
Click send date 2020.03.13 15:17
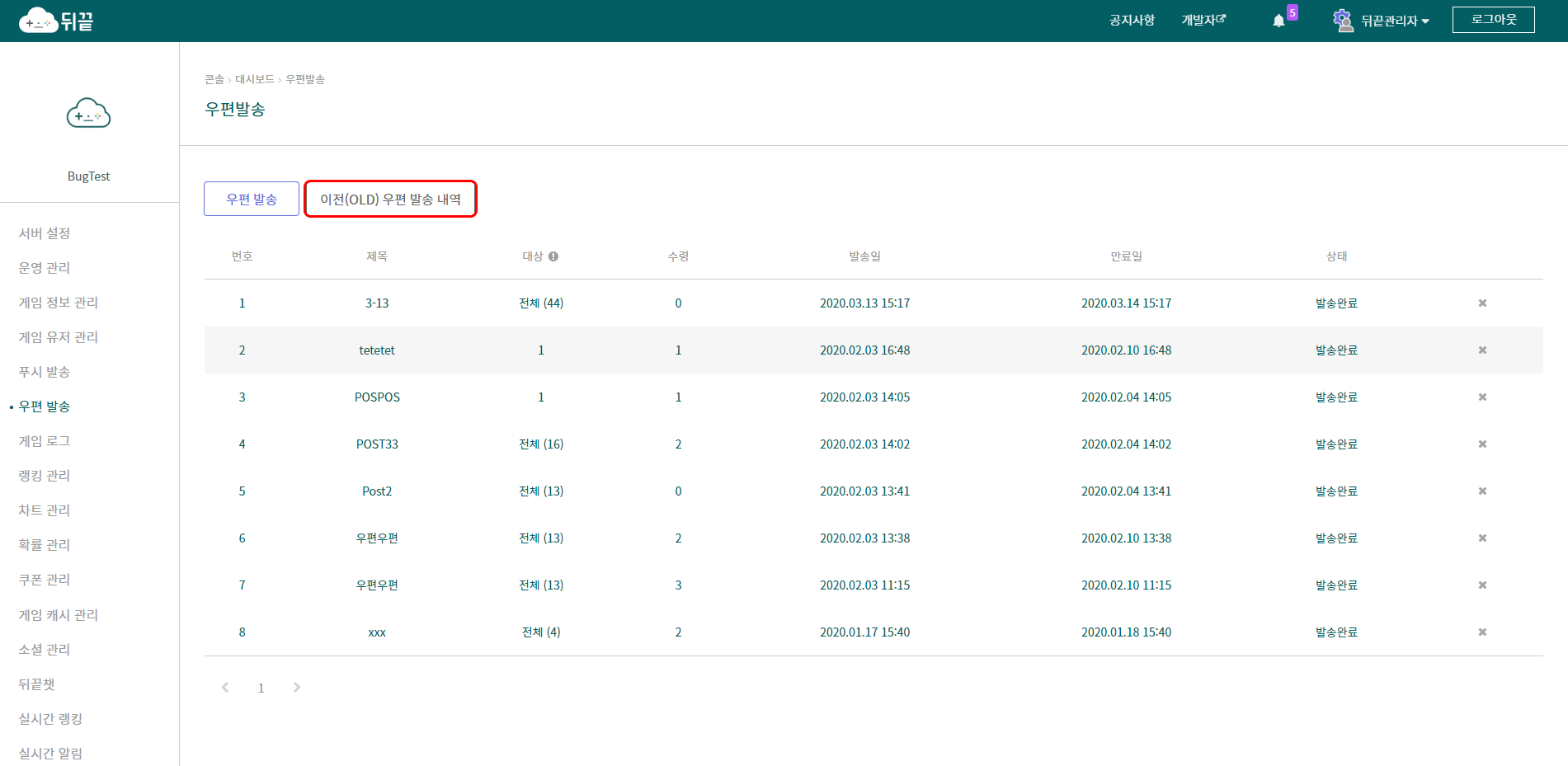pos(864,303)
